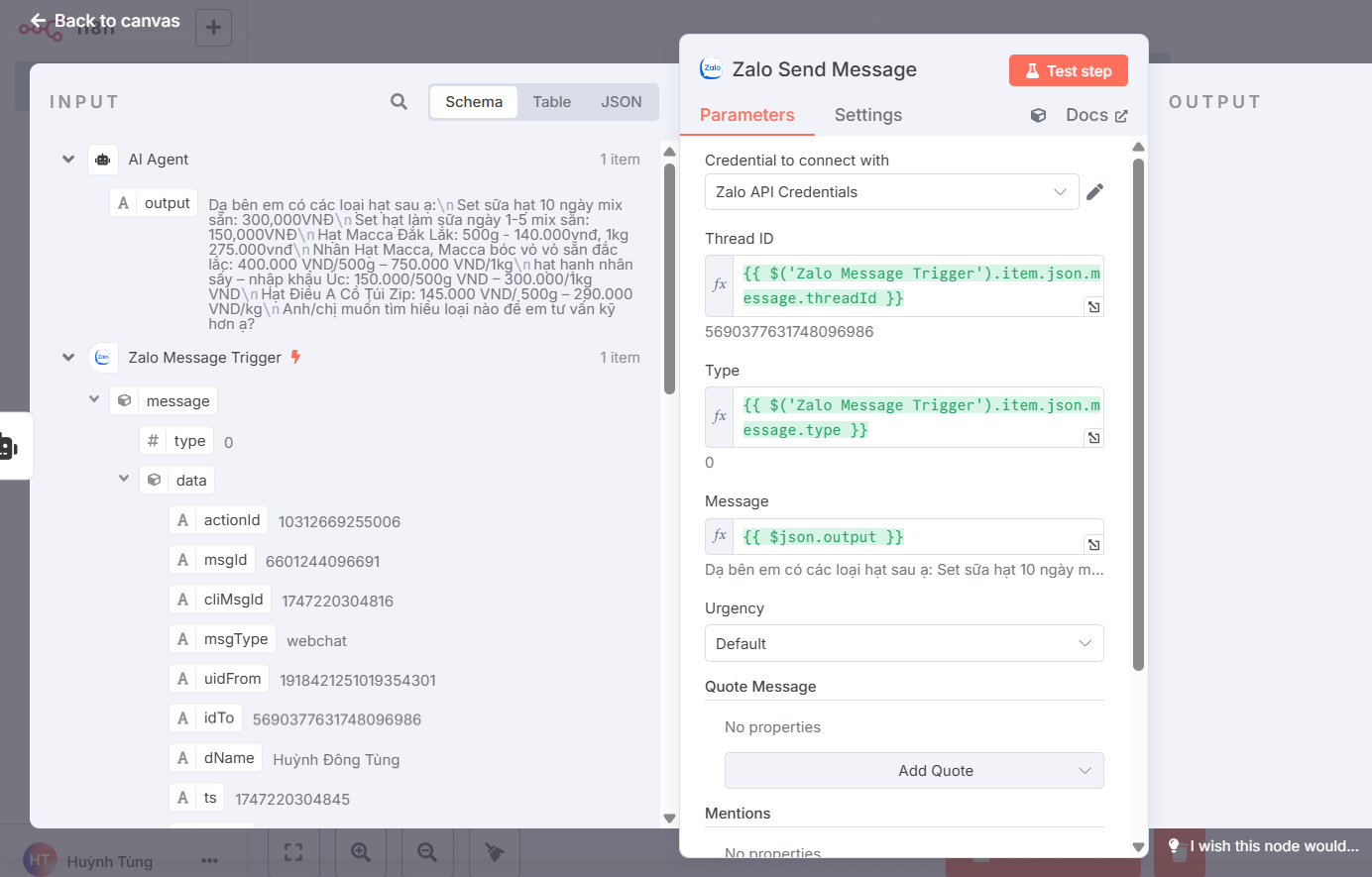This screenshot has width=1372, height=877.
Task: Select the msgType field
Action: (x=222, y=639)
